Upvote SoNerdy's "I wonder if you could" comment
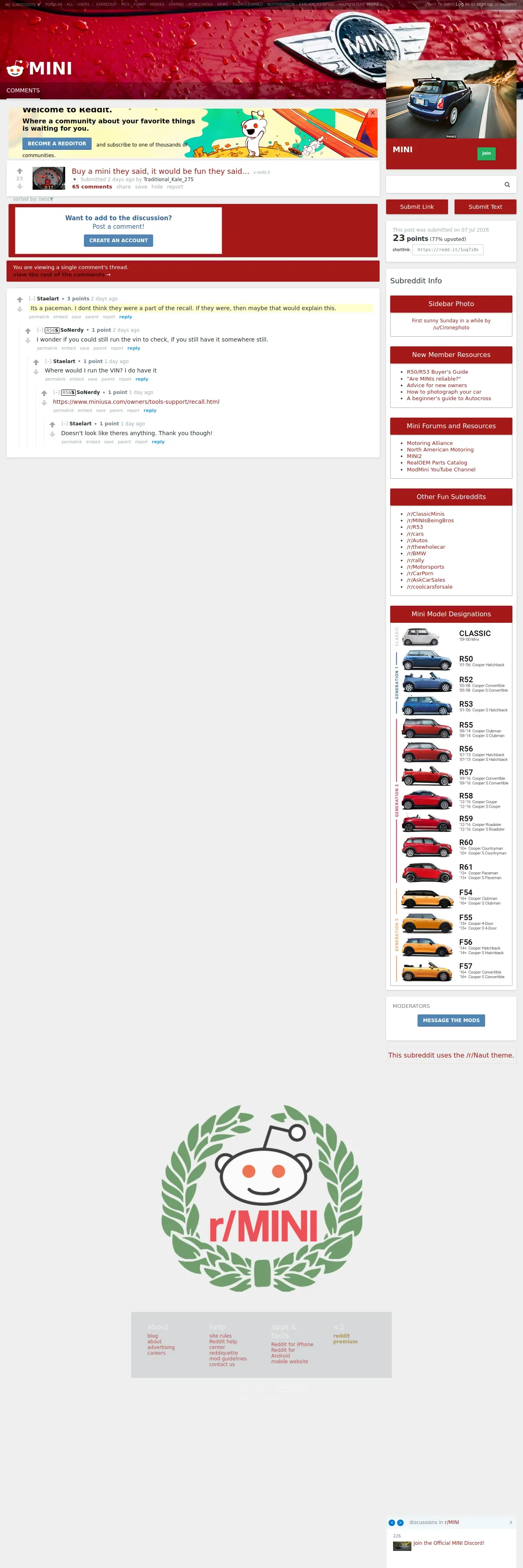The height and width of the screenshot is (1568, 523). (27, 331)
